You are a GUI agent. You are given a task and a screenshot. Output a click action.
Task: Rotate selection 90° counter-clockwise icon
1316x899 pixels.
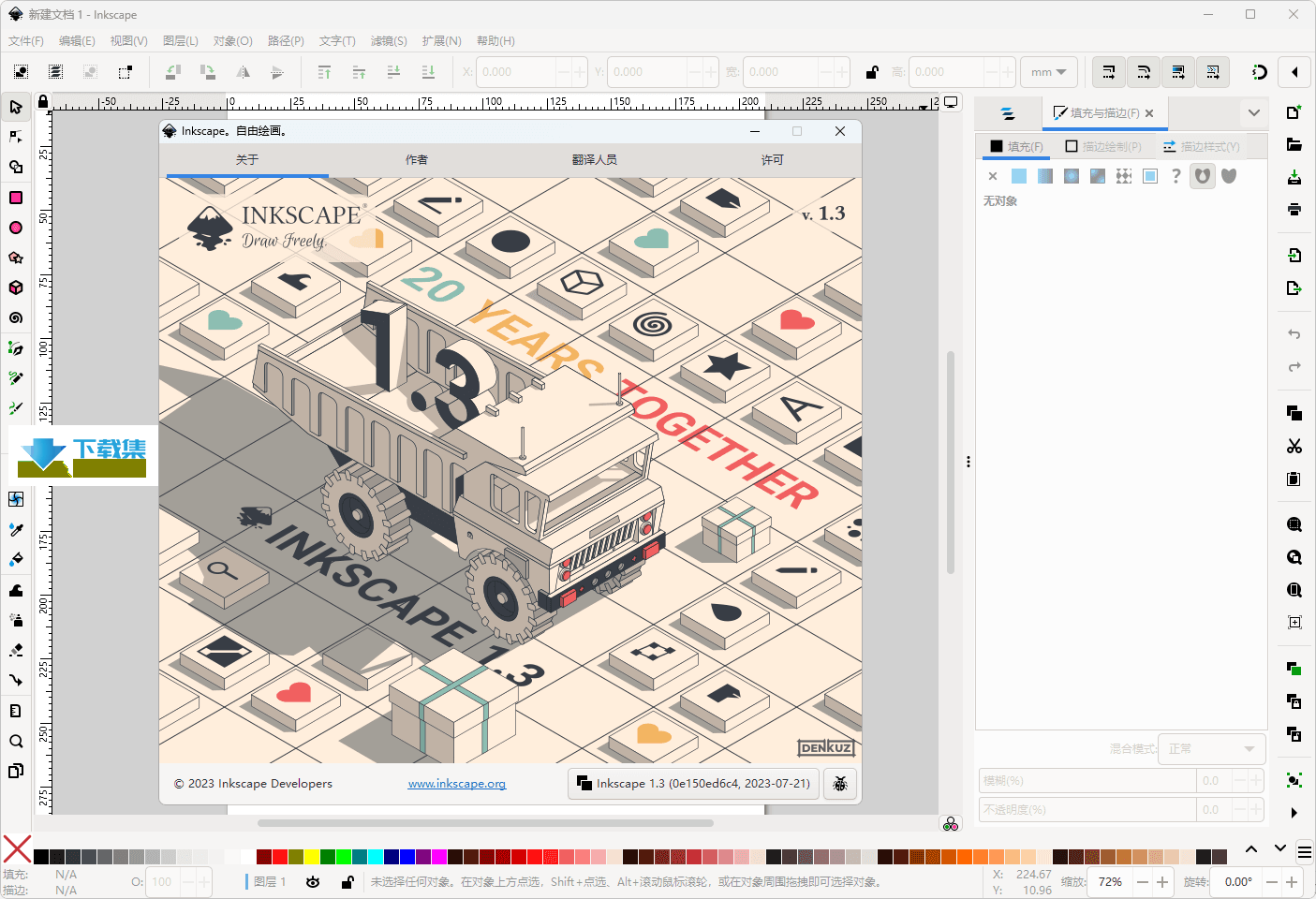tap(173, 72)
